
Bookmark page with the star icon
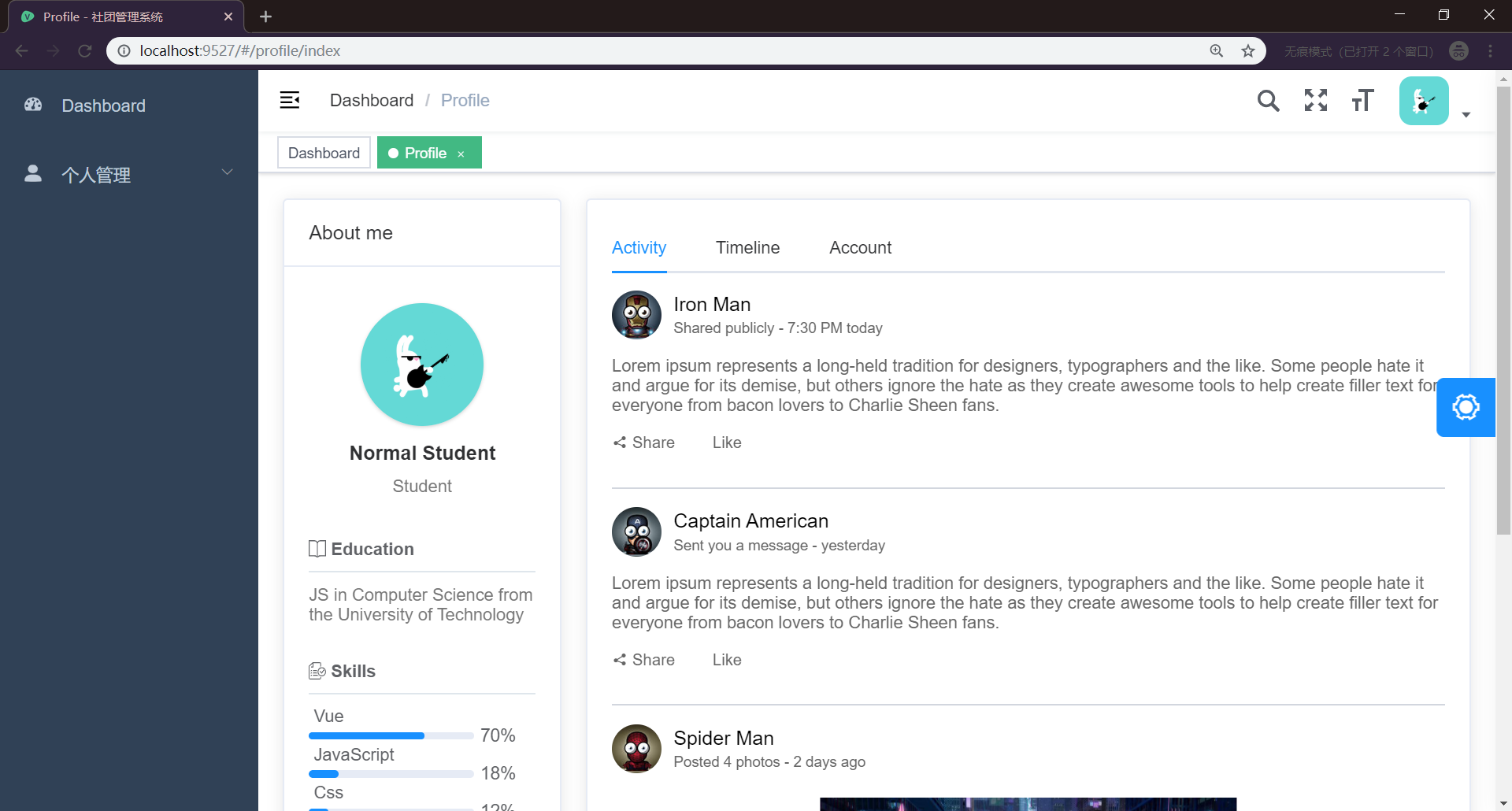coord(1248,51)
